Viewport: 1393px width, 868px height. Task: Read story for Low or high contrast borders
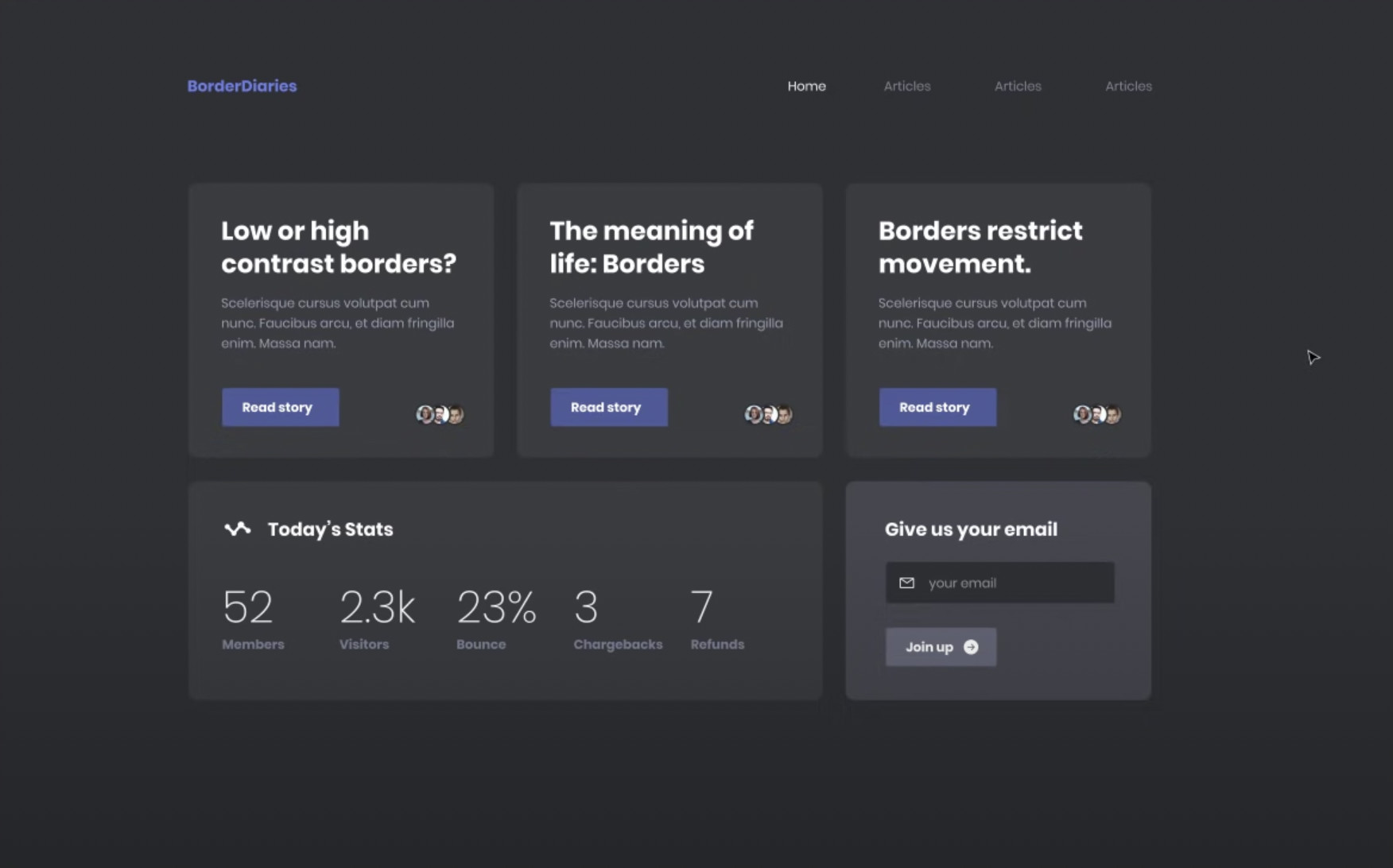[280, 407]
